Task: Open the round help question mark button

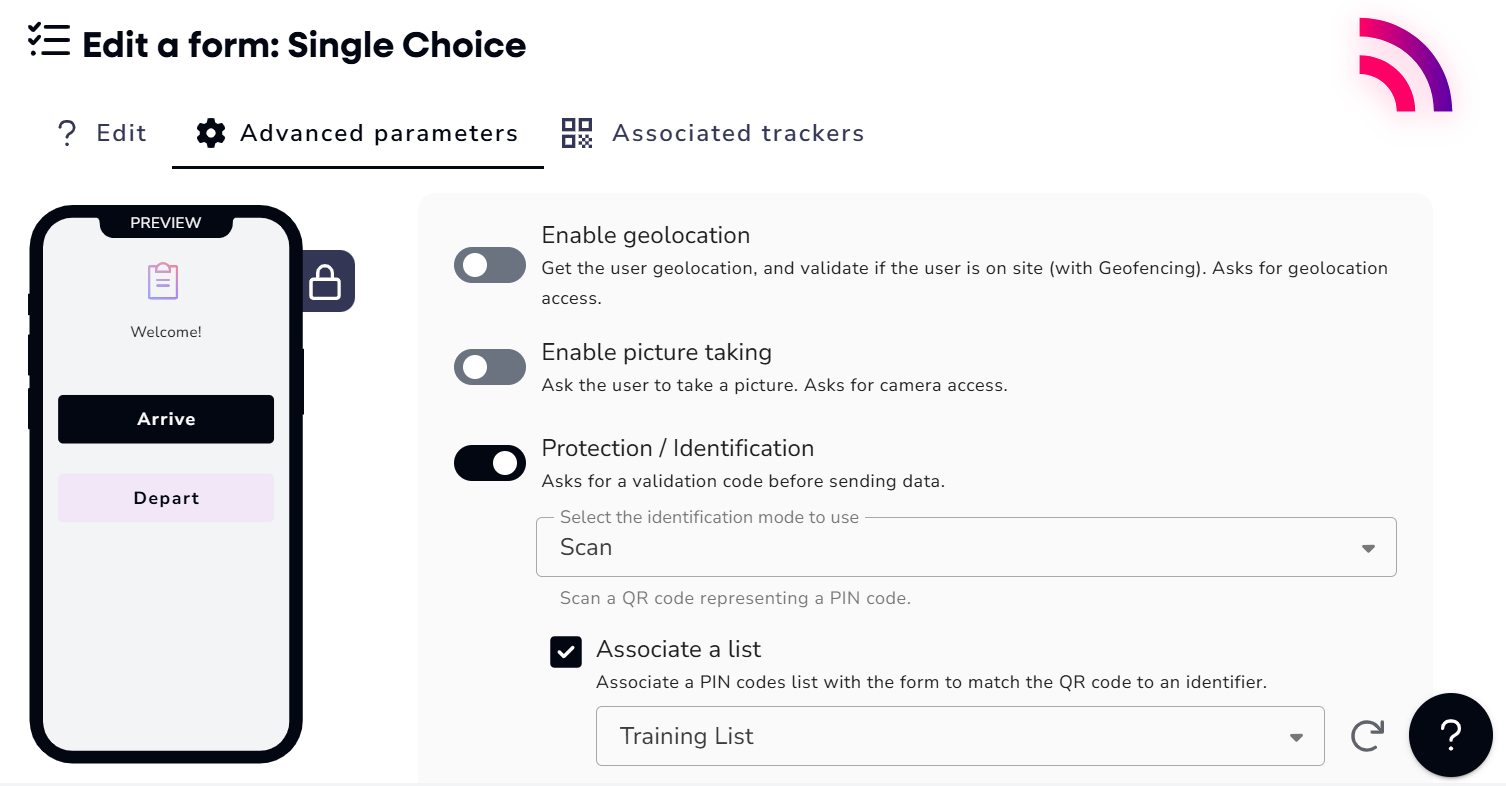Action: click(x=1450, y=735)
